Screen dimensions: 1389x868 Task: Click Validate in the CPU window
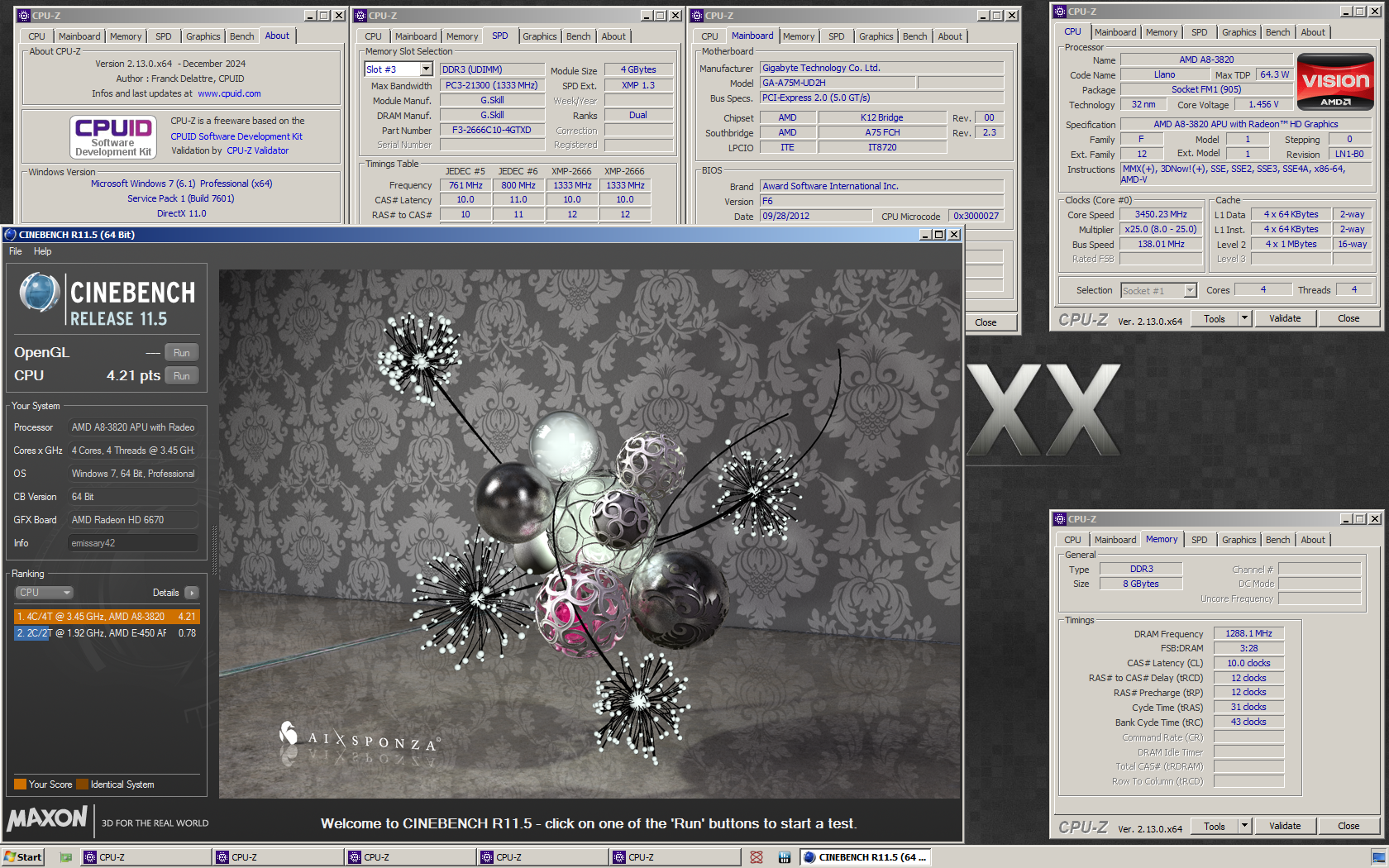(1285, 318)
